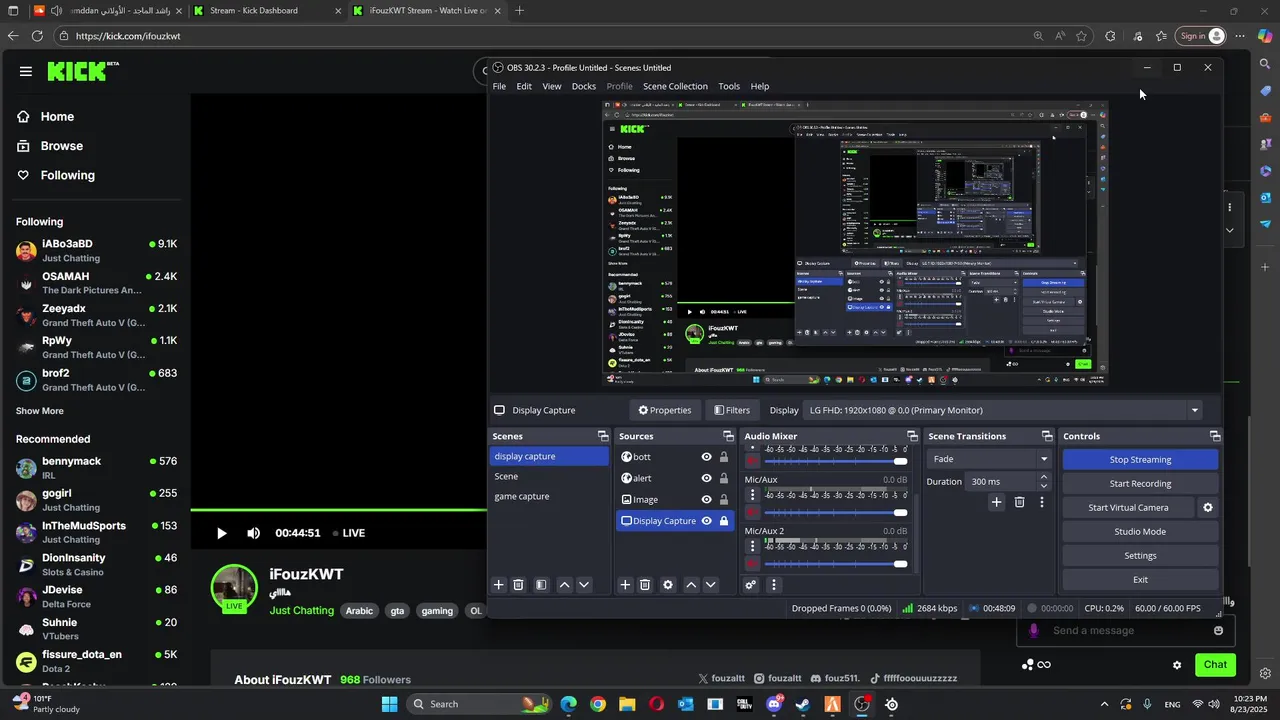Open source Properties button

pyautogui.click(x=665, y=410)
